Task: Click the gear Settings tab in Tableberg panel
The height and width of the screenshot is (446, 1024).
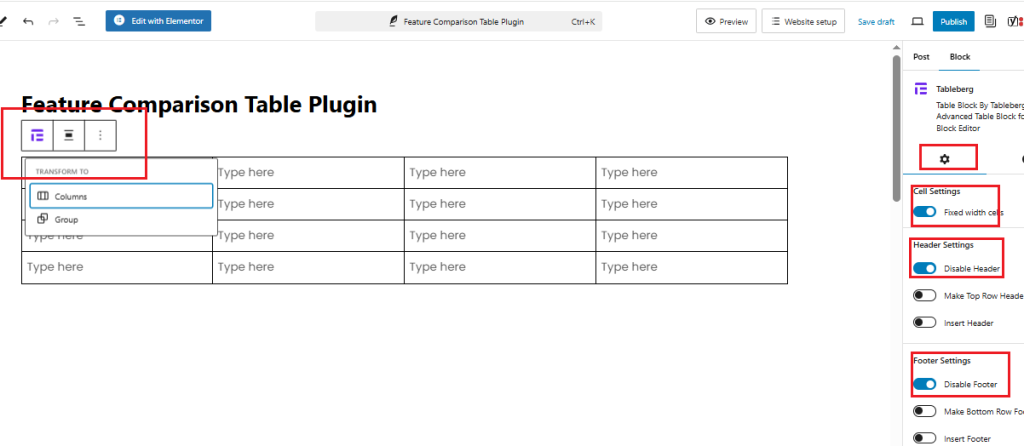Action: [x=944, y=159]
